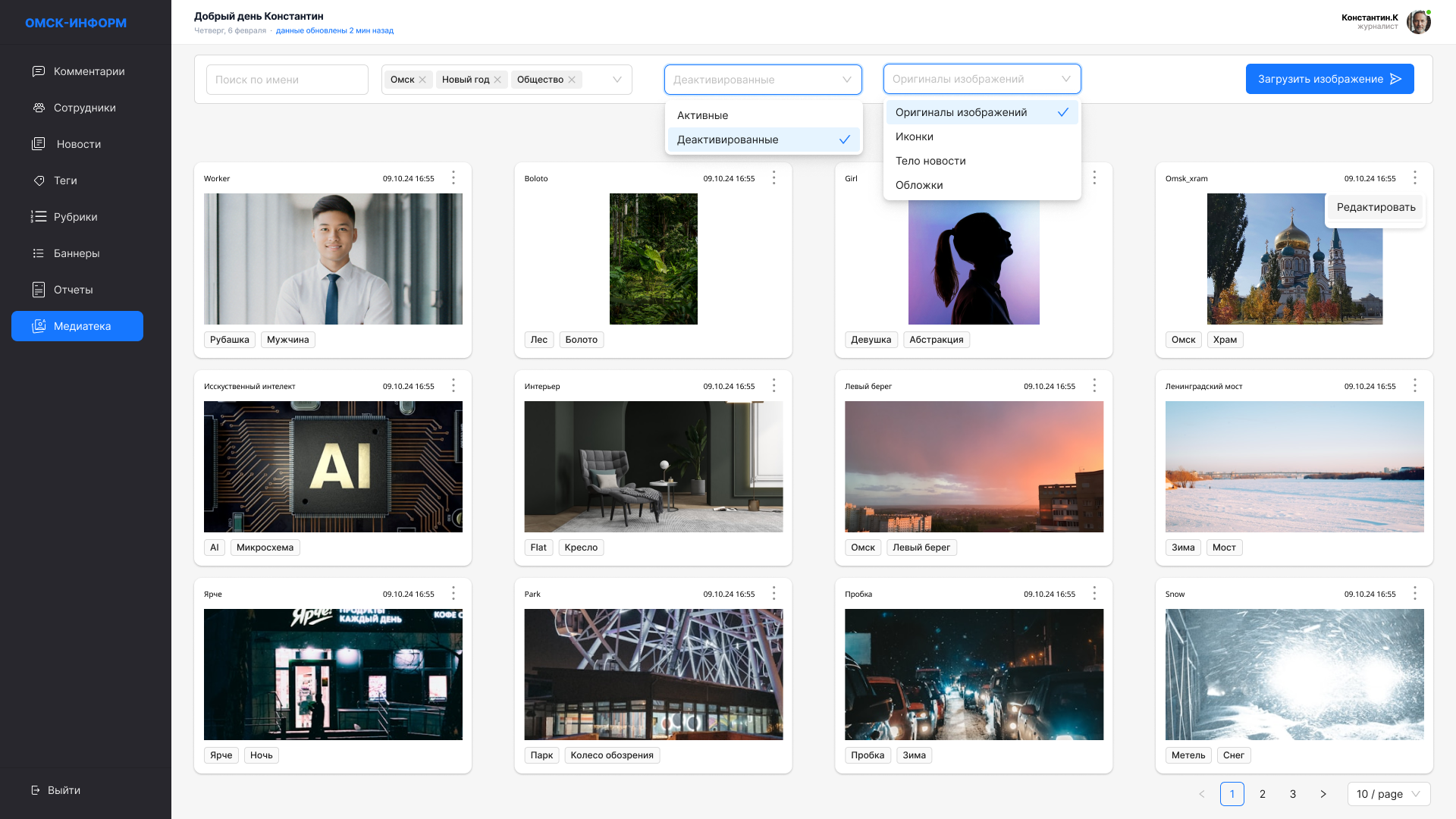Click the Выйти logout icon
This screenshot has width=1456, height=819.
[36, 790]
